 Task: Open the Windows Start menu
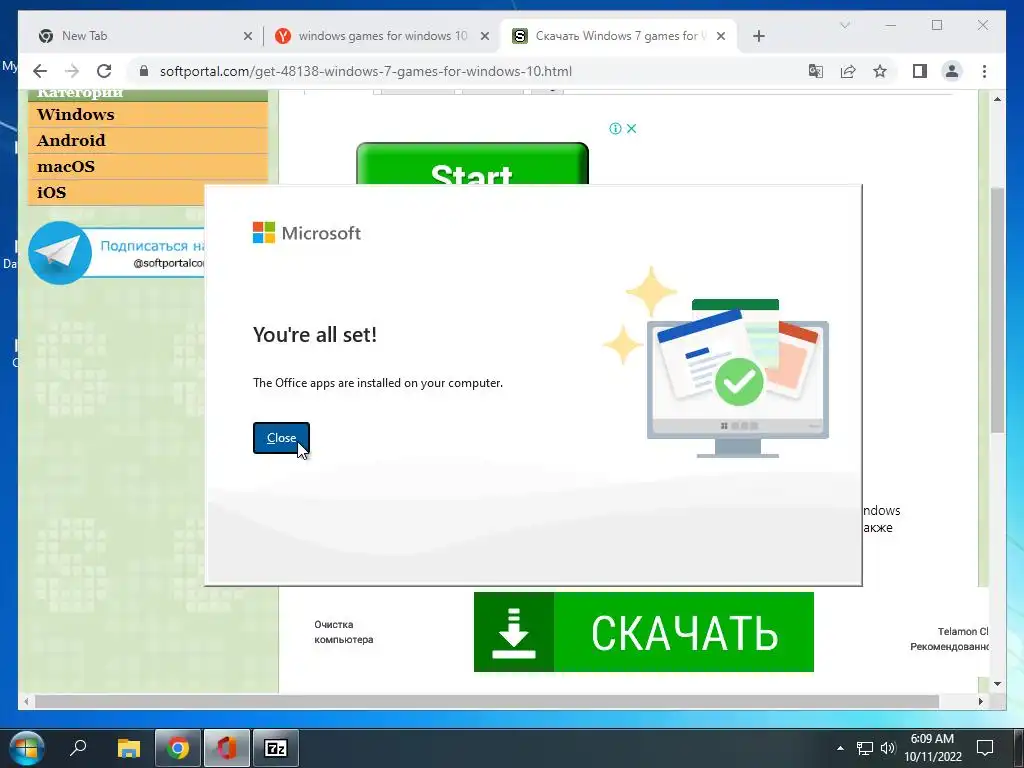click(x=26, y=748)
